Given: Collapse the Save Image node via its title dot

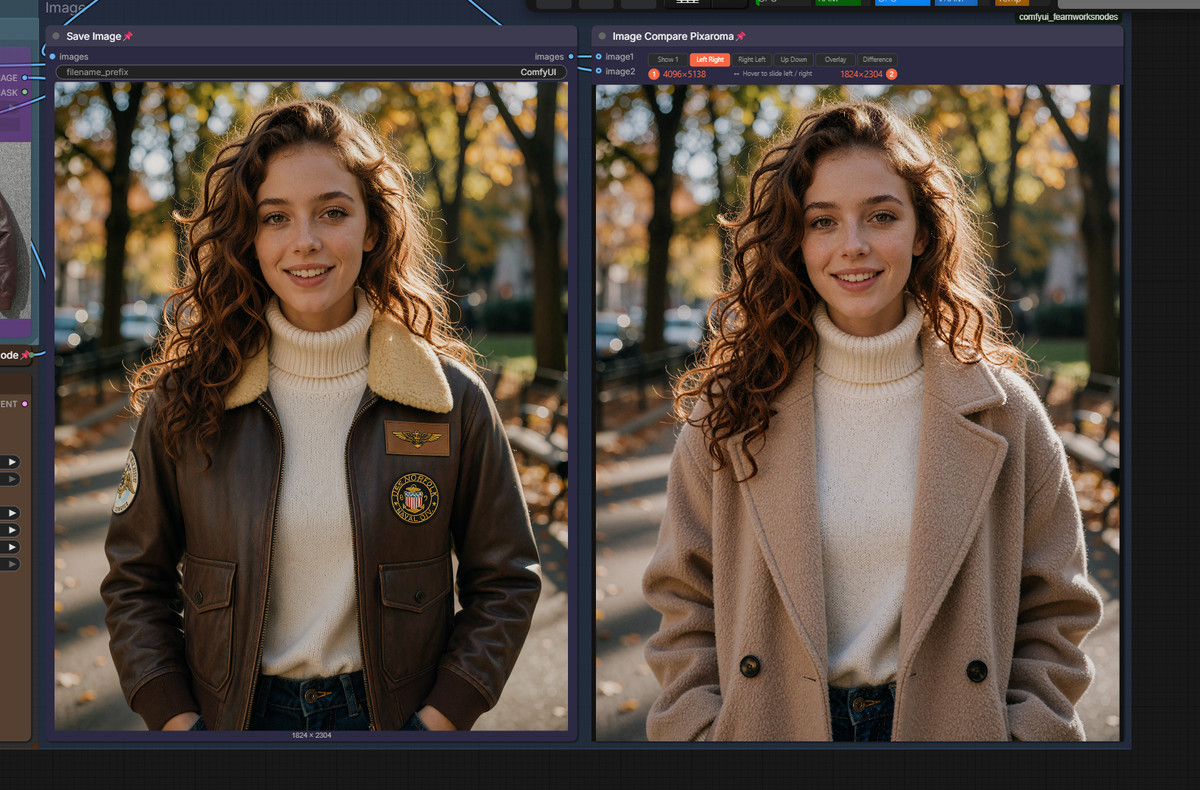Looking at the screenshot, I should (x=56, y=36).
